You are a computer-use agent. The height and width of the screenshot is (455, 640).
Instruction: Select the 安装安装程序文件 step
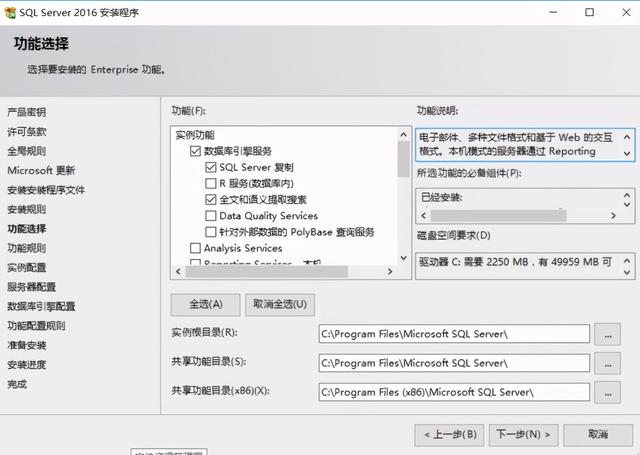pos(46,190)
